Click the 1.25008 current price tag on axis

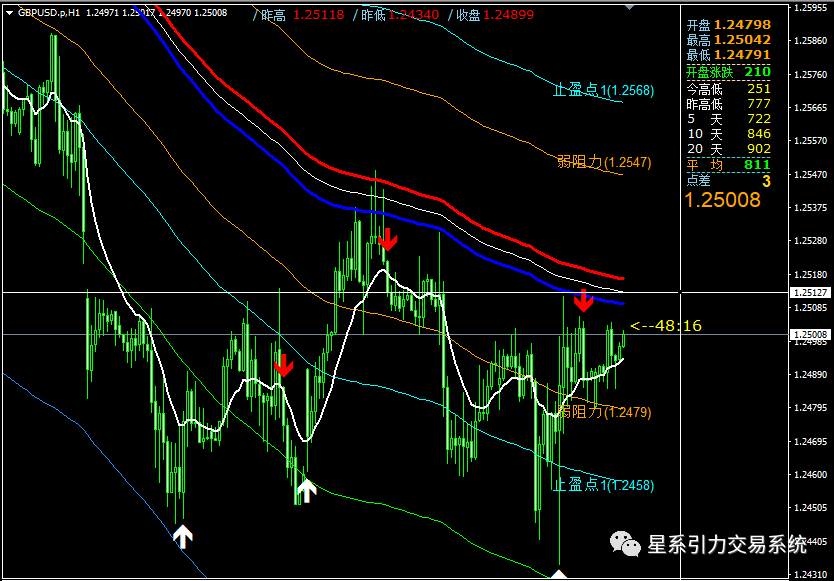tap(812, 335)
